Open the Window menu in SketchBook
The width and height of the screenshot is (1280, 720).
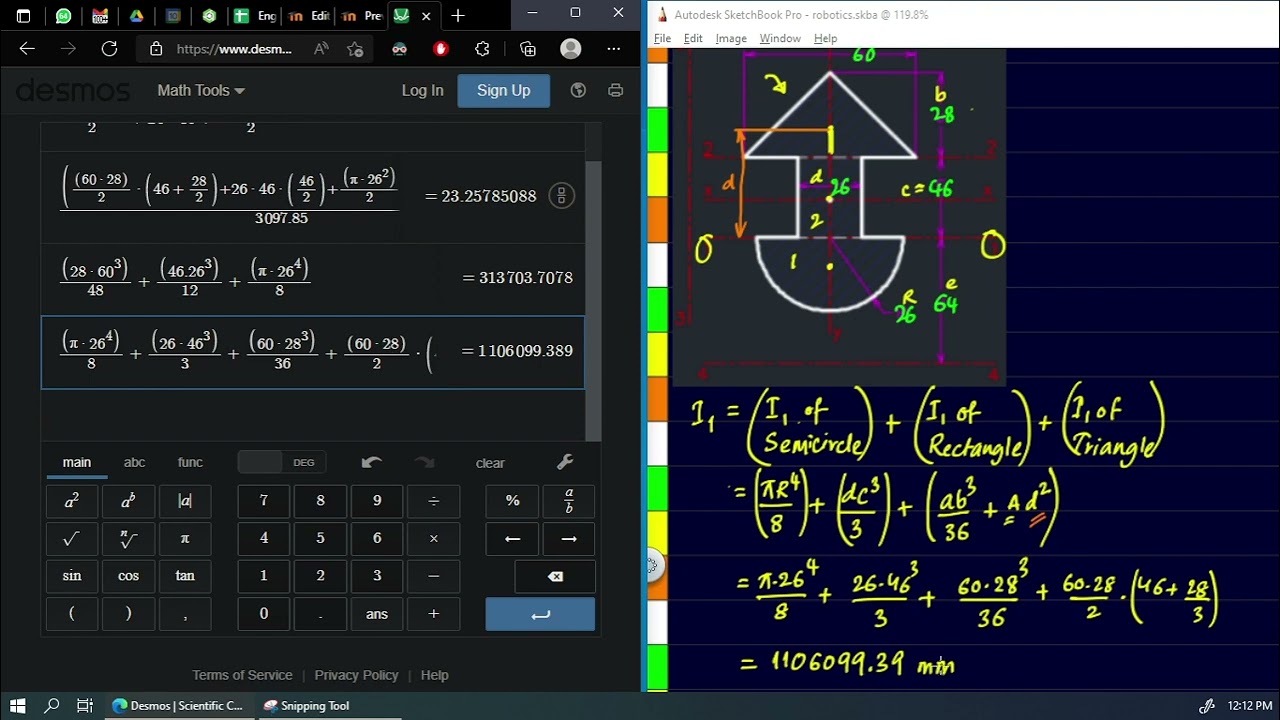780,38
